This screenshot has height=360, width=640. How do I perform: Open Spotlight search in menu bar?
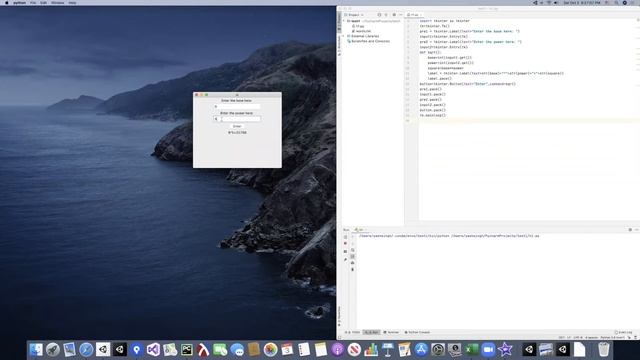(x=616, y=3)
